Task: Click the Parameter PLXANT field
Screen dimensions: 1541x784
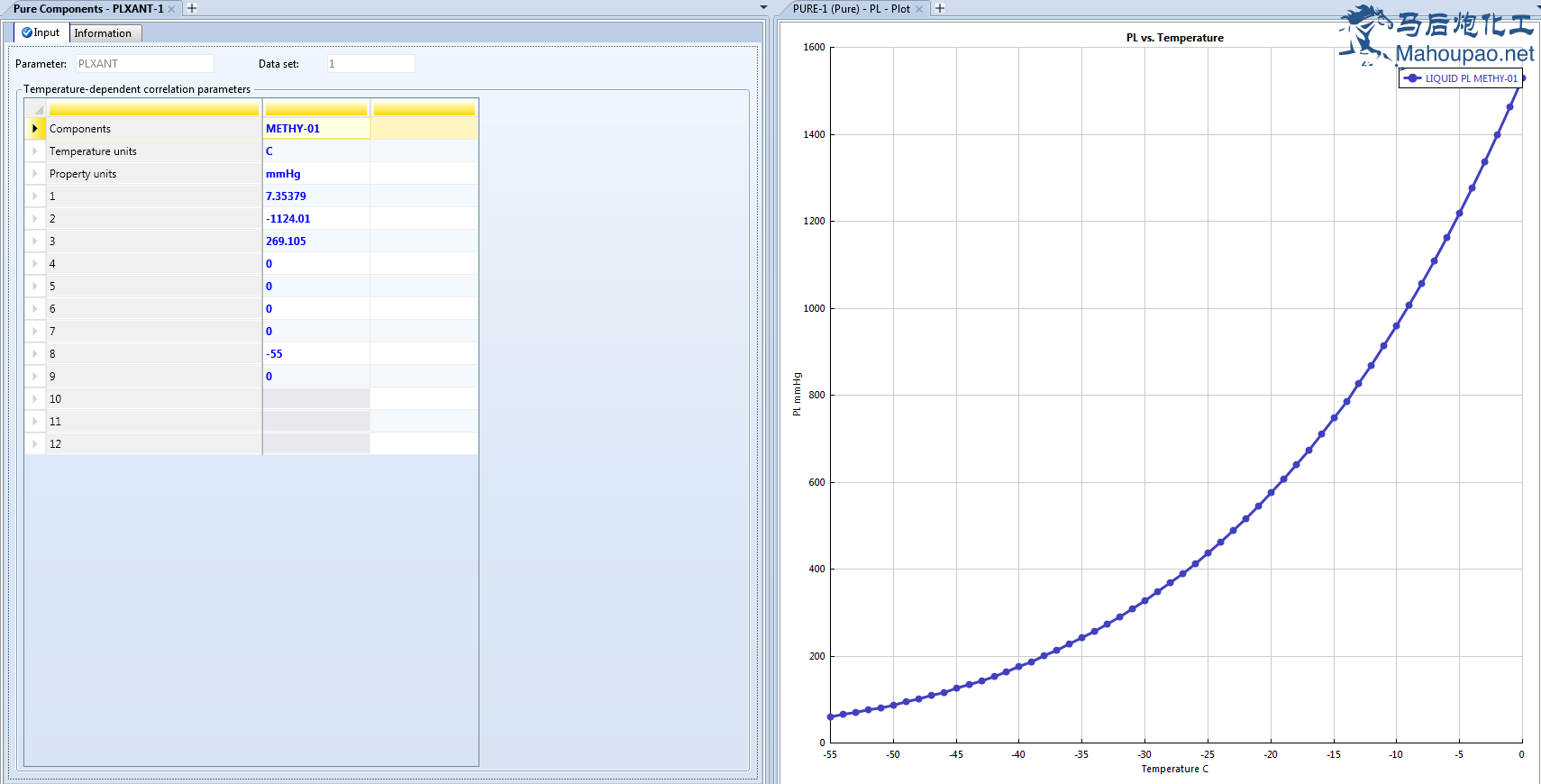Action: 144,64
